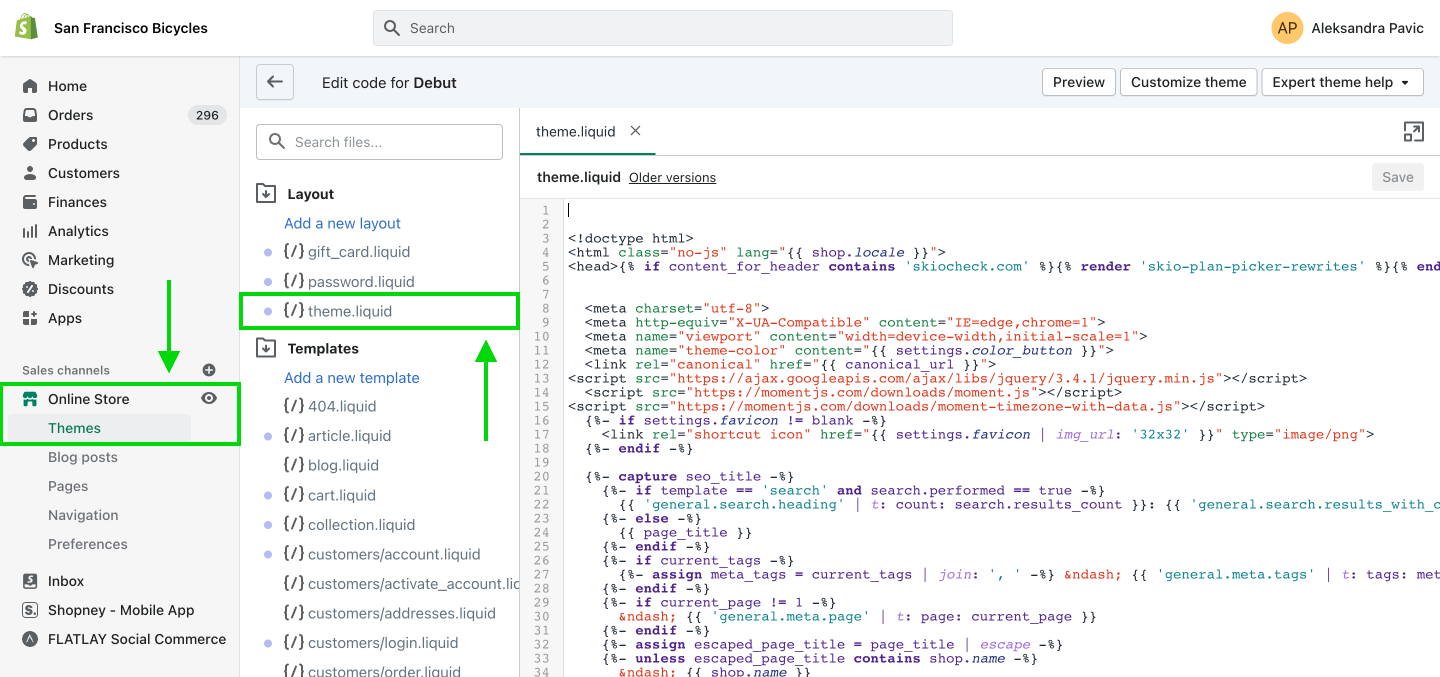The height and width of the screenshot is (677, 1440).
Task: Click the Apps grid icon
Action: pos(30,318)
